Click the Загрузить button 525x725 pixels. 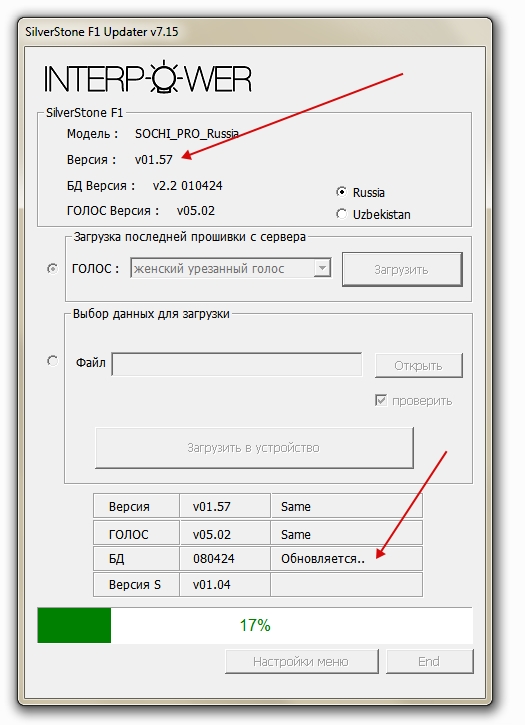point(402,269)
